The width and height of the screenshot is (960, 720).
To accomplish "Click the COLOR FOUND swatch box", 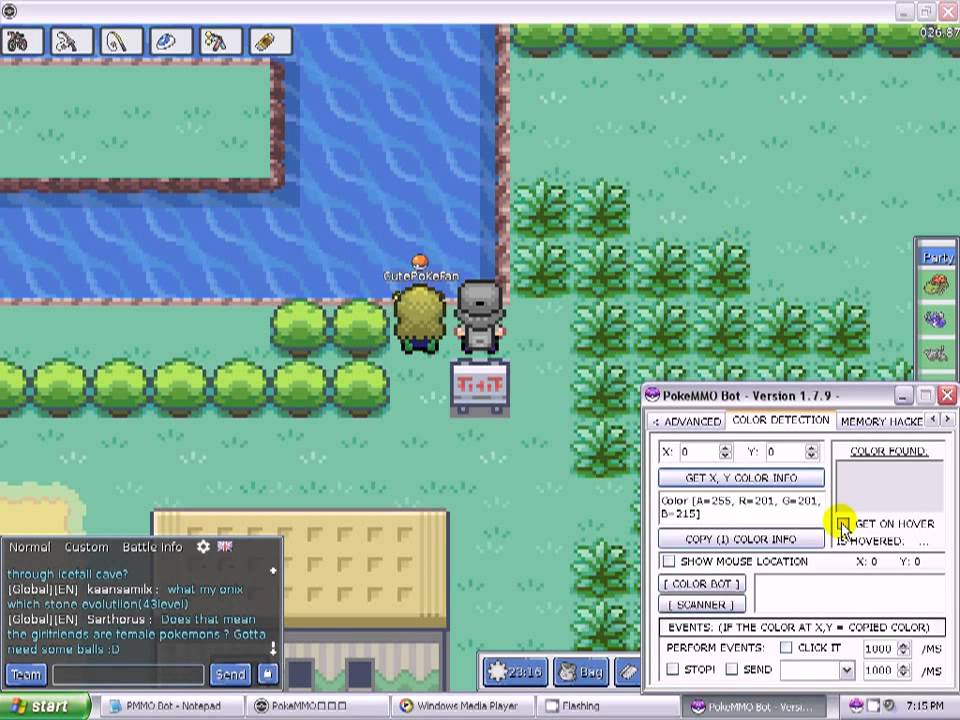I will coord(889,486).
